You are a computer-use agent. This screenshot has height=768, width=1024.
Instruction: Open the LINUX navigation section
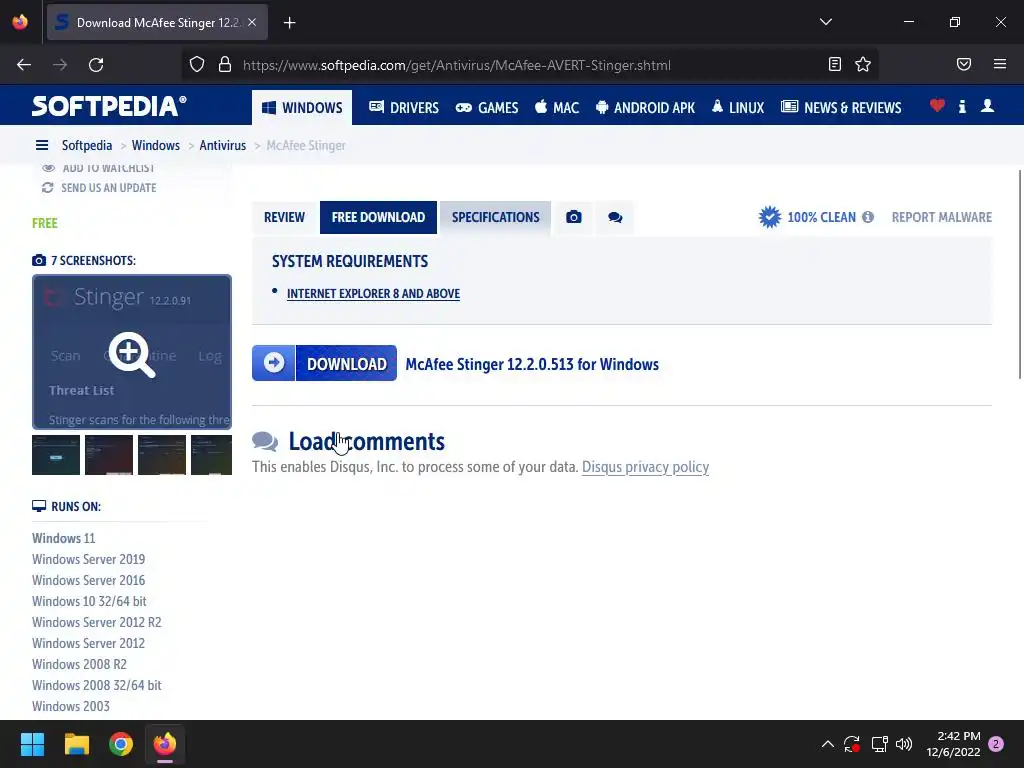click(738, 108)
